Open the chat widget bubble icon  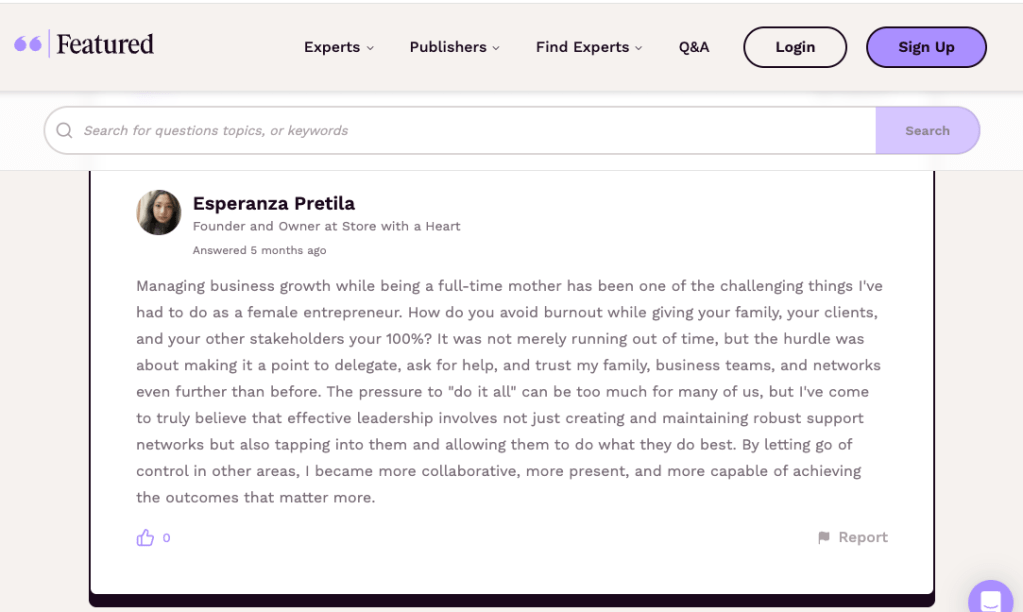(990, 600)
